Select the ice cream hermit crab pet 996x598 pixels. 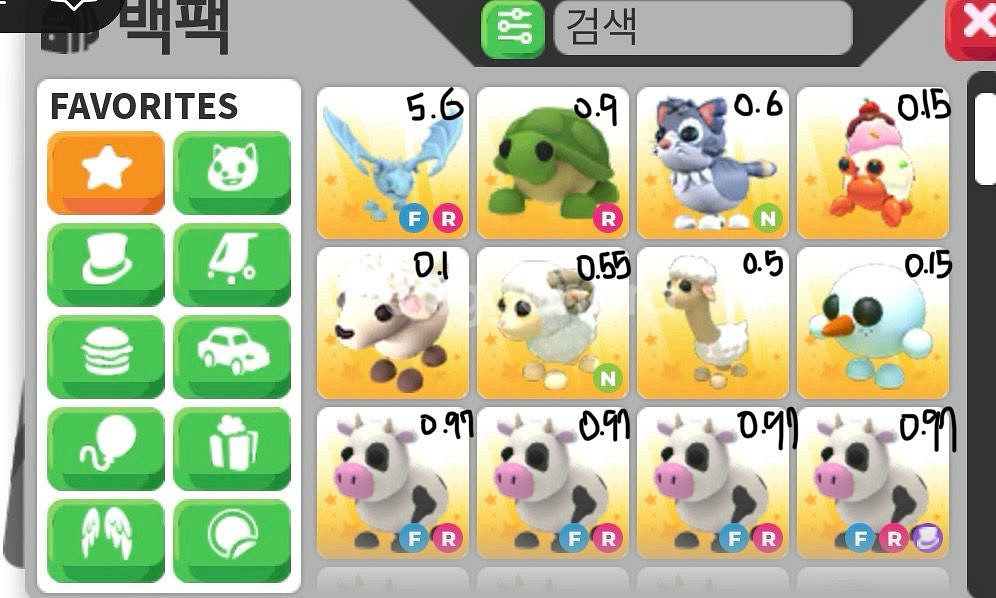(x=873, y=163)
